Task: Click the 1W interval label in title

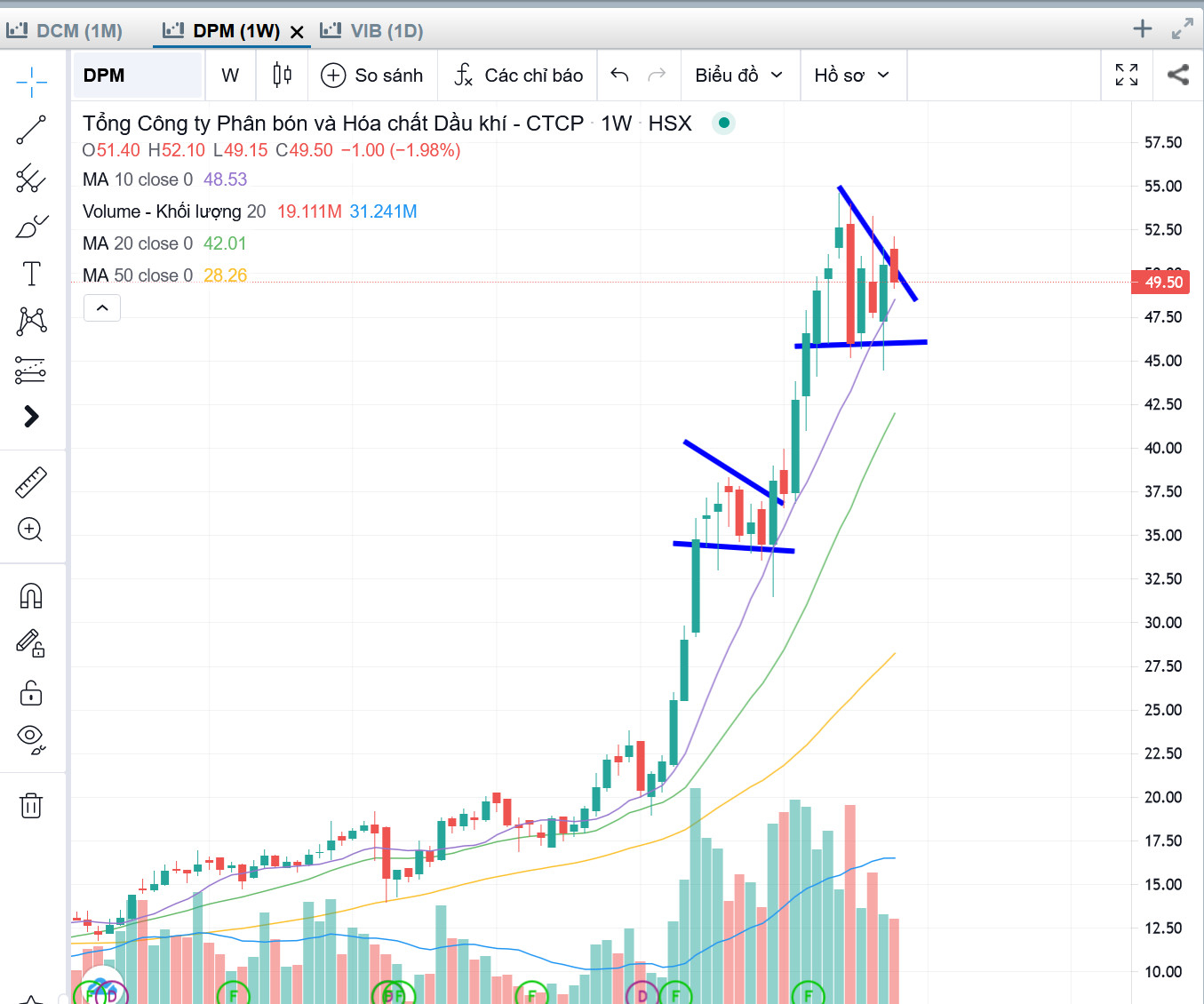Action: tap(617, 124)
